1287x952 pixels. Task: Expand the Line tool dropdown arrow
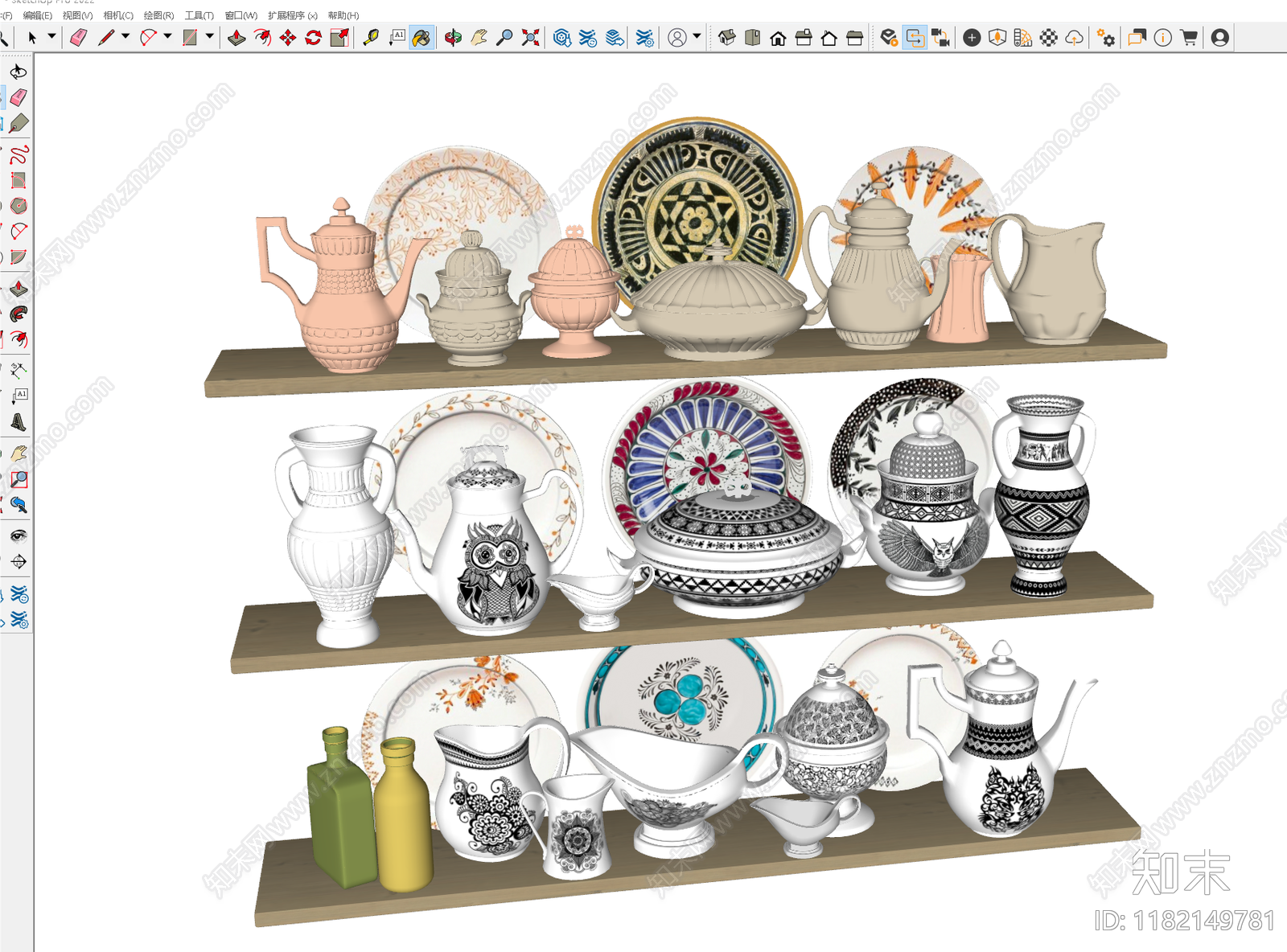[x=125, y=36]
